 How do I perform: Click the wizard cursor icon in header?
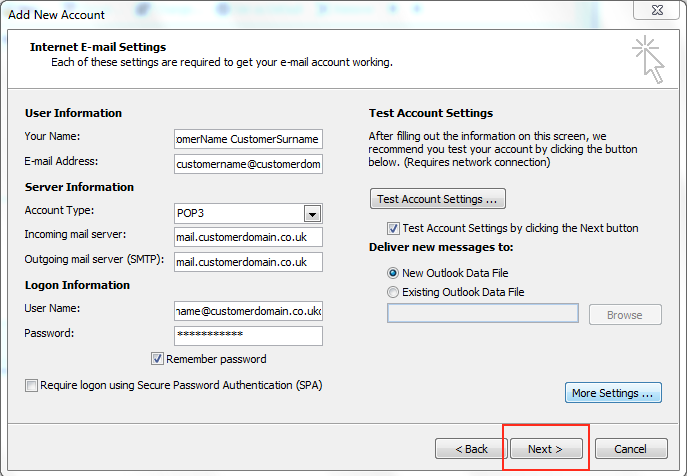coord(647,60)
